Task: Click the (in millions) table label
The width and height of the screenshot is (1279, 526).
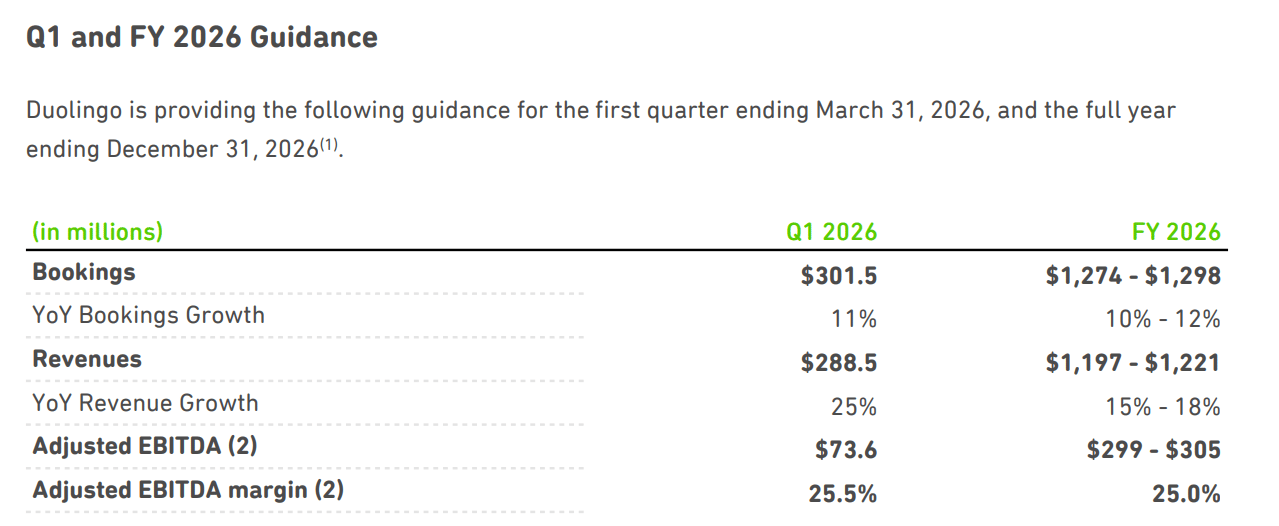Action: coord(97,232)
